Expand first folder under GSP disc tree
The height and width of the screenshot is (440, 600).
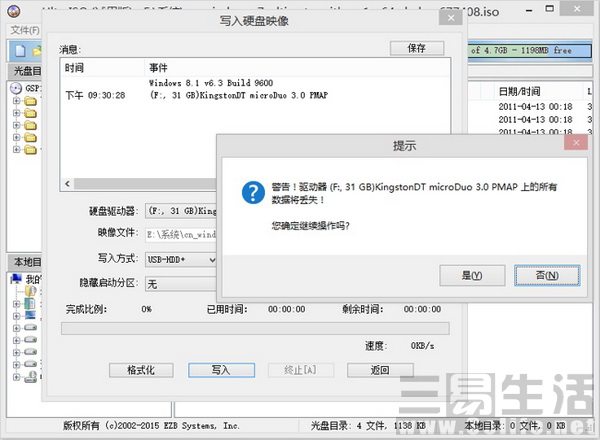click(16, 101)
